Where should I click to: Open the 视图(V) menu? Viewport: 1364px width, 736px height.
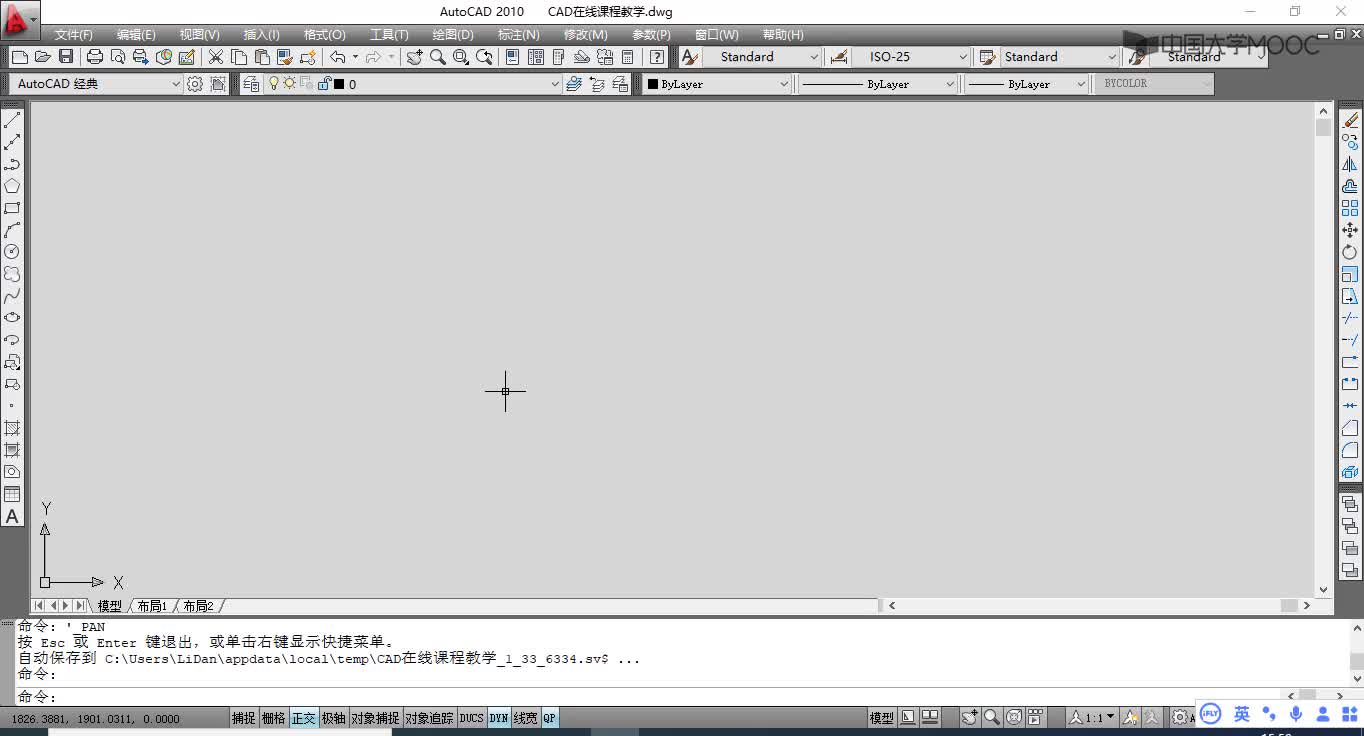tap(200, 34)
